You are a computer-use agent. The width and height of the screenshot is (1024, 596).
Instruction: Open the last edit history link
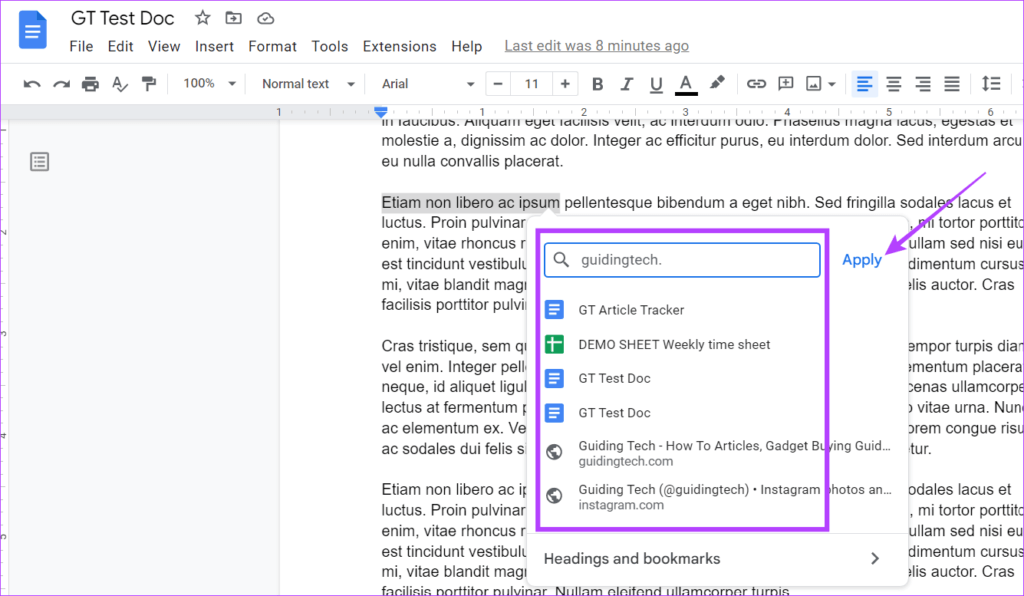(596, 46)
